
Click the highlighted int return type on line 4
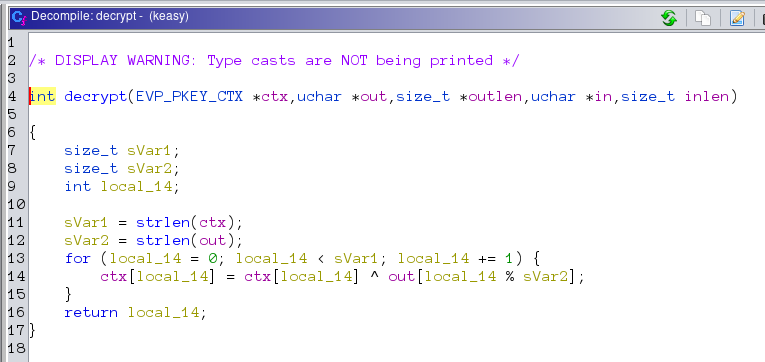[x=42, y=97]
